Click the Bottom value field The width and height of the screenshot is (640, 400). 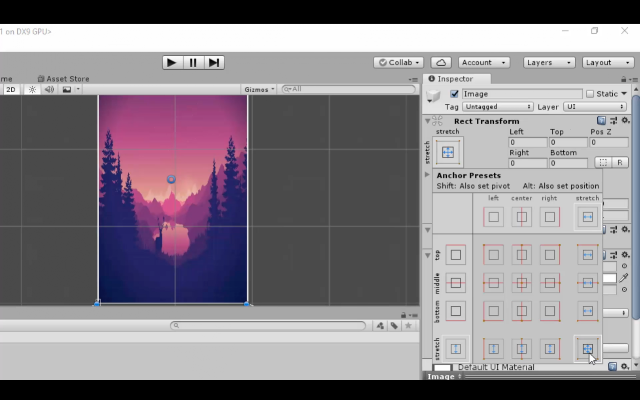(568, 163)
